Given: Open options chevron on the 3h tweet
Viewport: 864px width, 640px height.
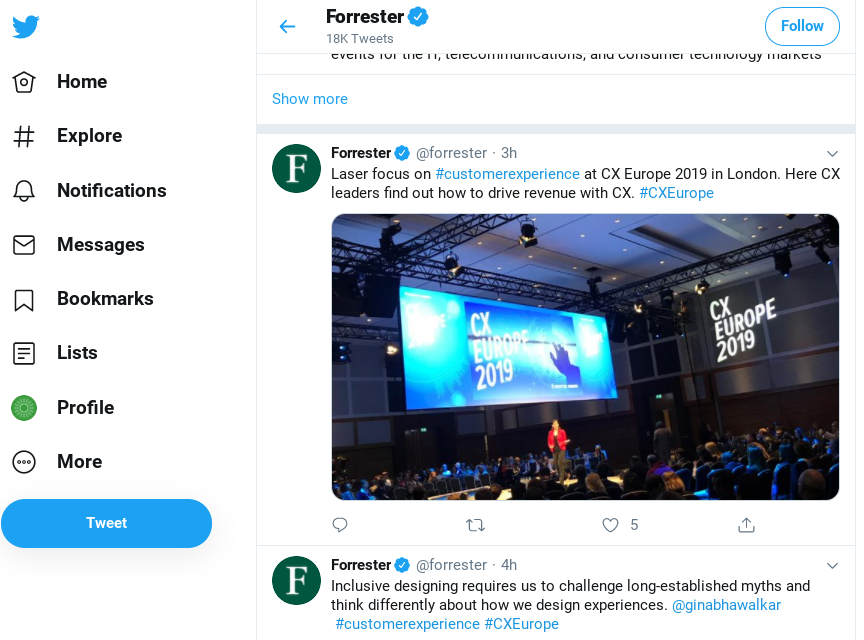Looking at the screenshot, I should point(832,153).
